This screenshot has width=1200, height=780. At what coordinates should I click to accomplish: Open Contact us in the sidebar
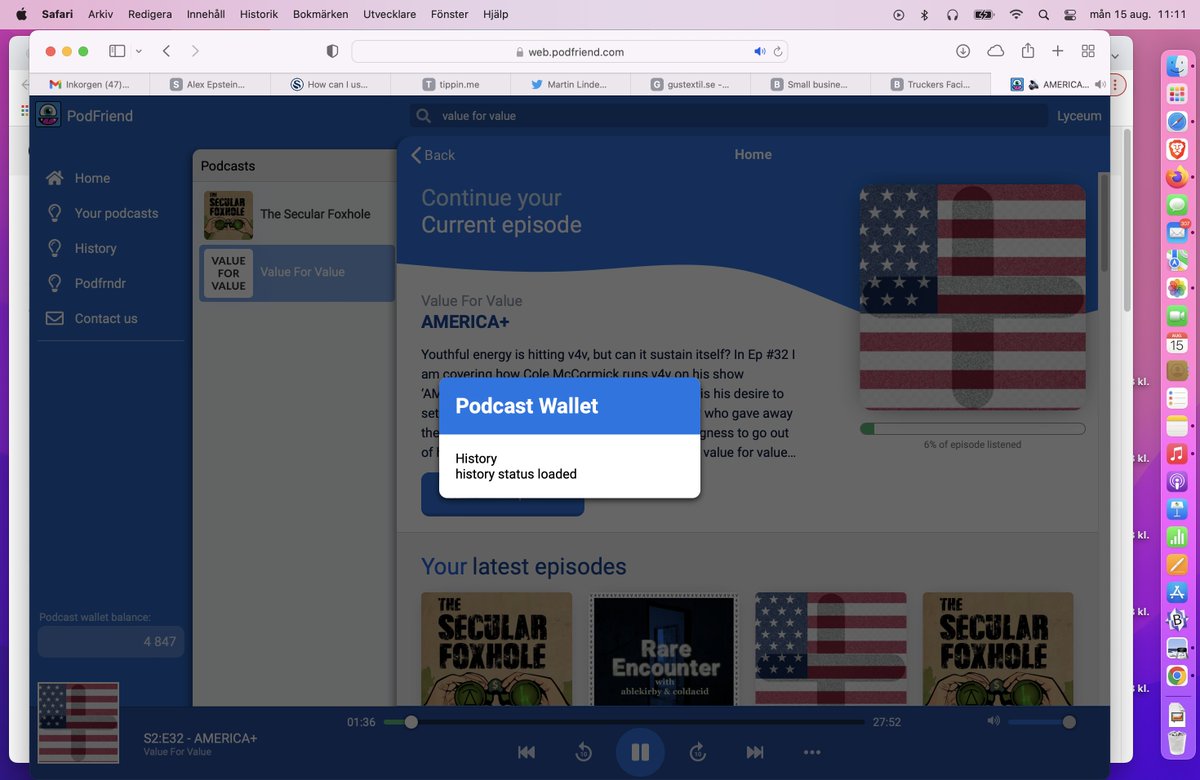[92, 318]
